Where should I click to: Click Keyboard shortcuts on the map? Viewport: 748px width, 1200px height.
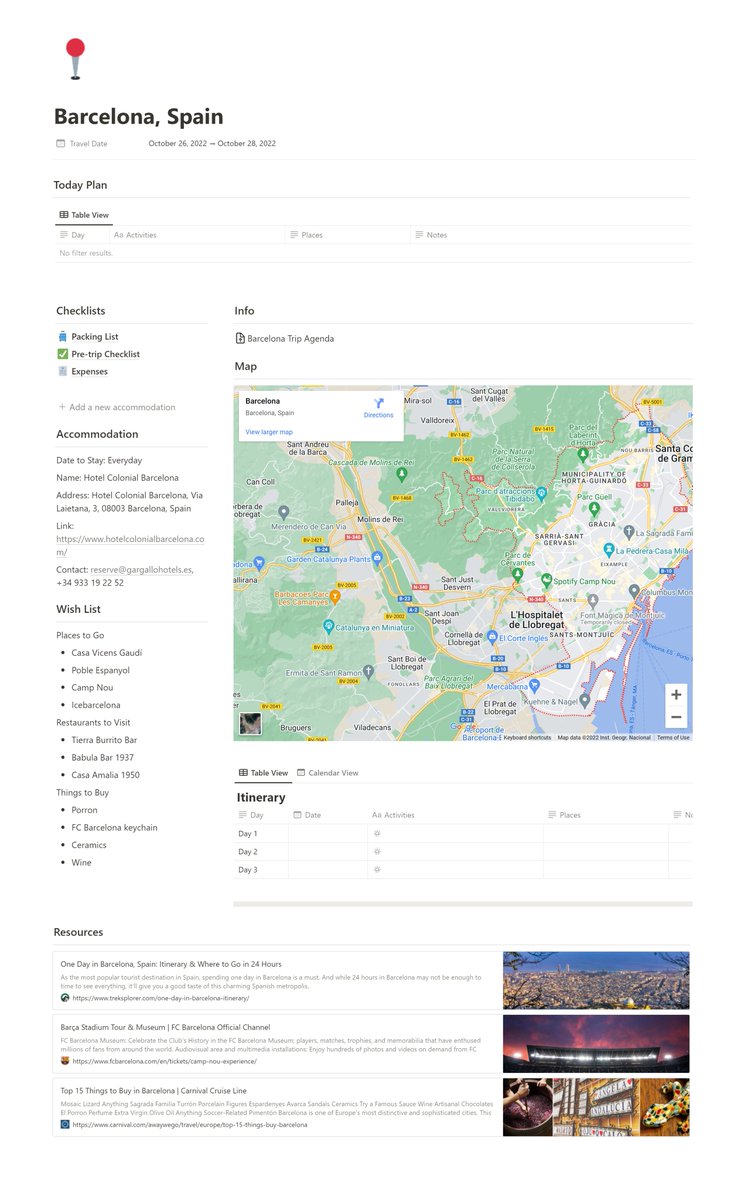click(527, 737)
